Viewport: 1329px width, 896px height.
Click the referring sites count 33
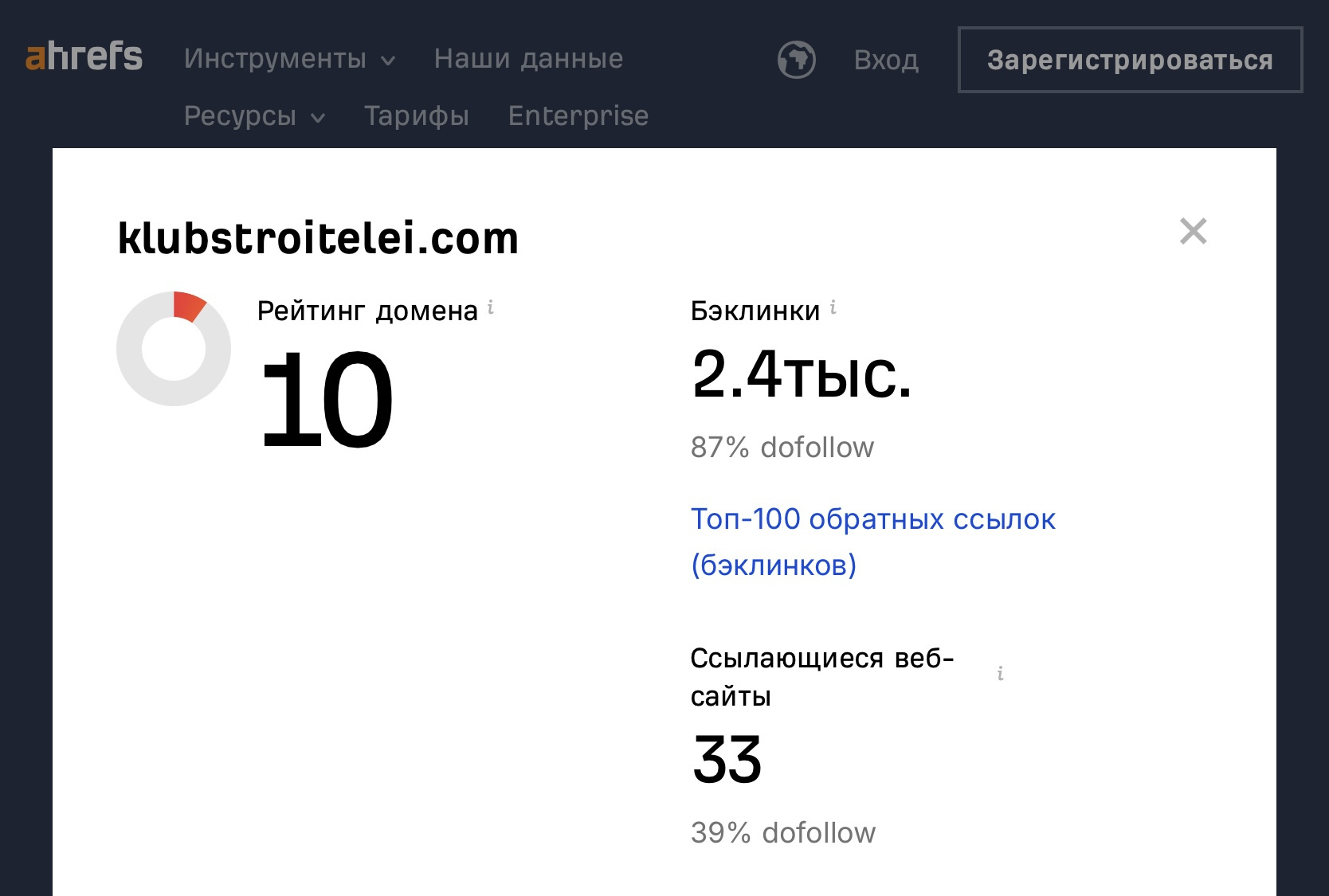click(x=727, y=760)
